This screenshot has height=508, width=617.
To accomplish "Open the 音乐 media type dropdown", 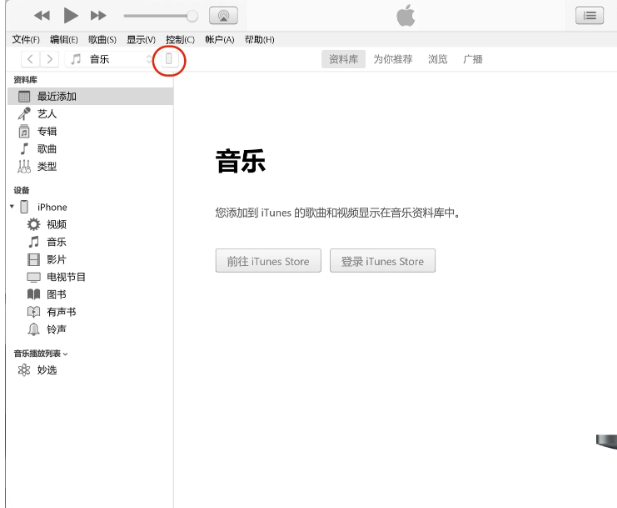I will (x=109, y=59).
